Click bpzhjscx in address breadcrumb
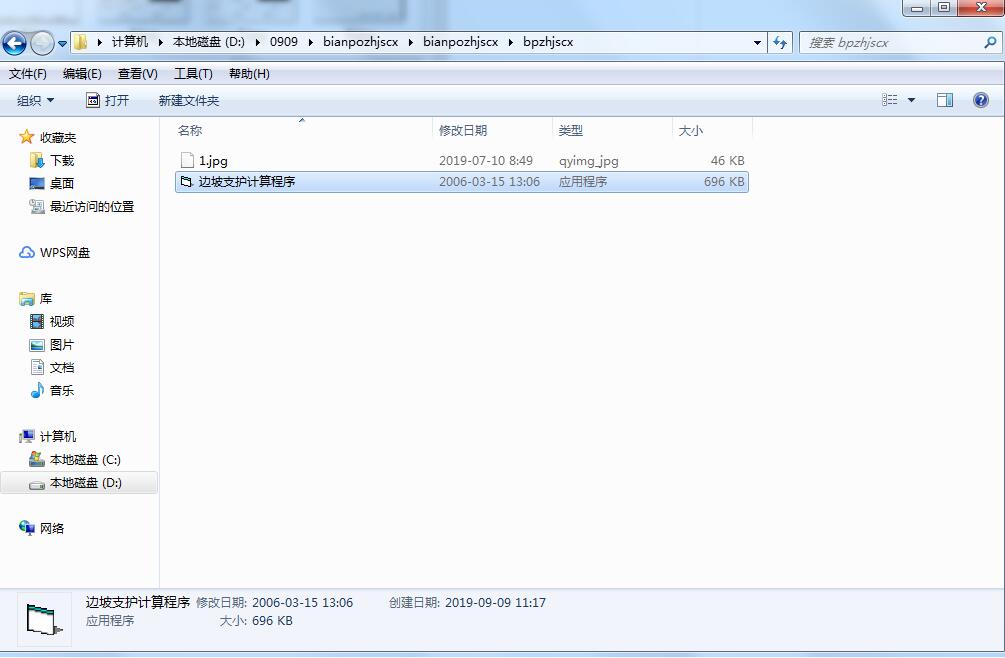This screenshot has width=1005, height=658. [548, 42]
